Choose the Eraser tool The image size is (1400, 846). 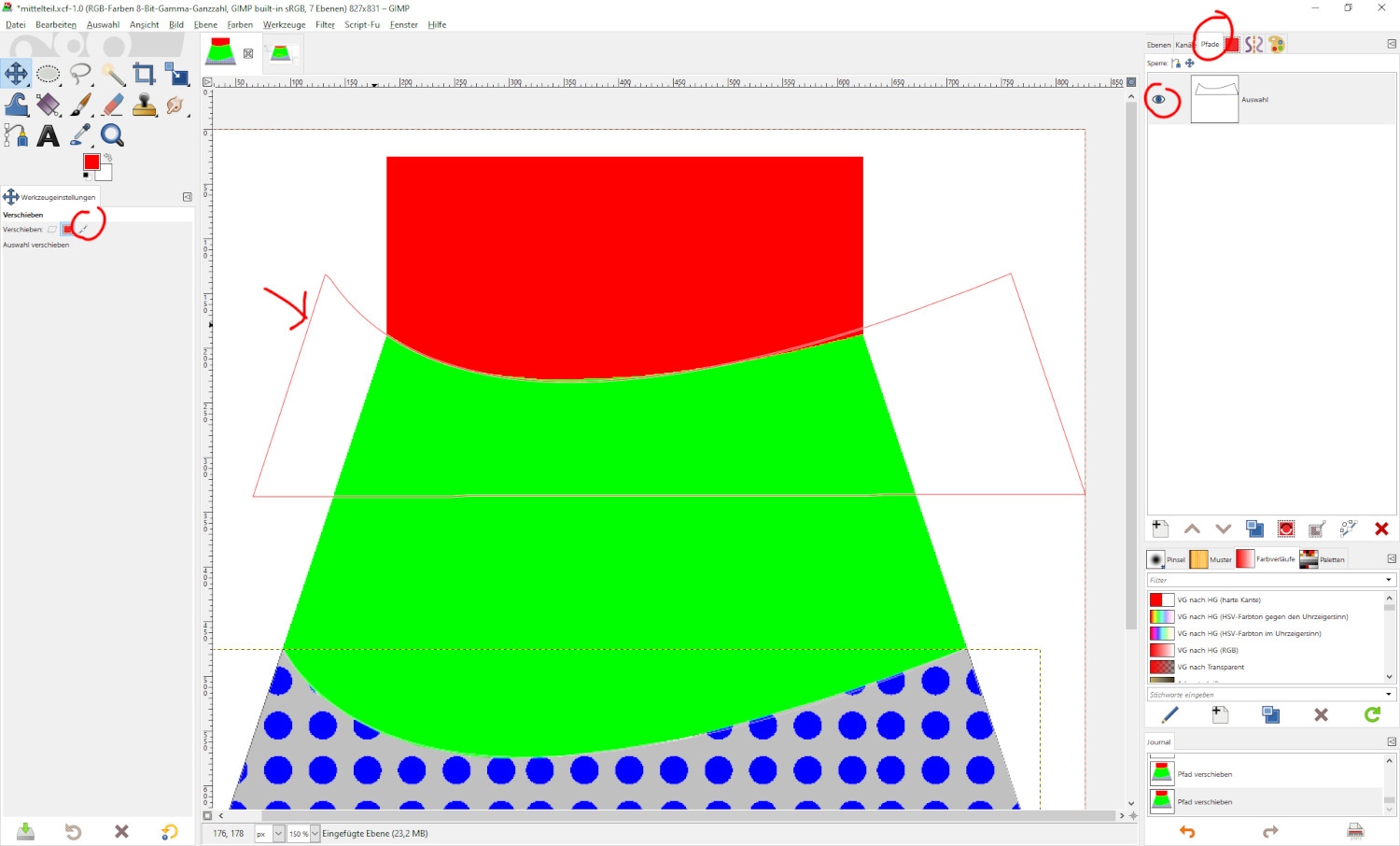112,105
